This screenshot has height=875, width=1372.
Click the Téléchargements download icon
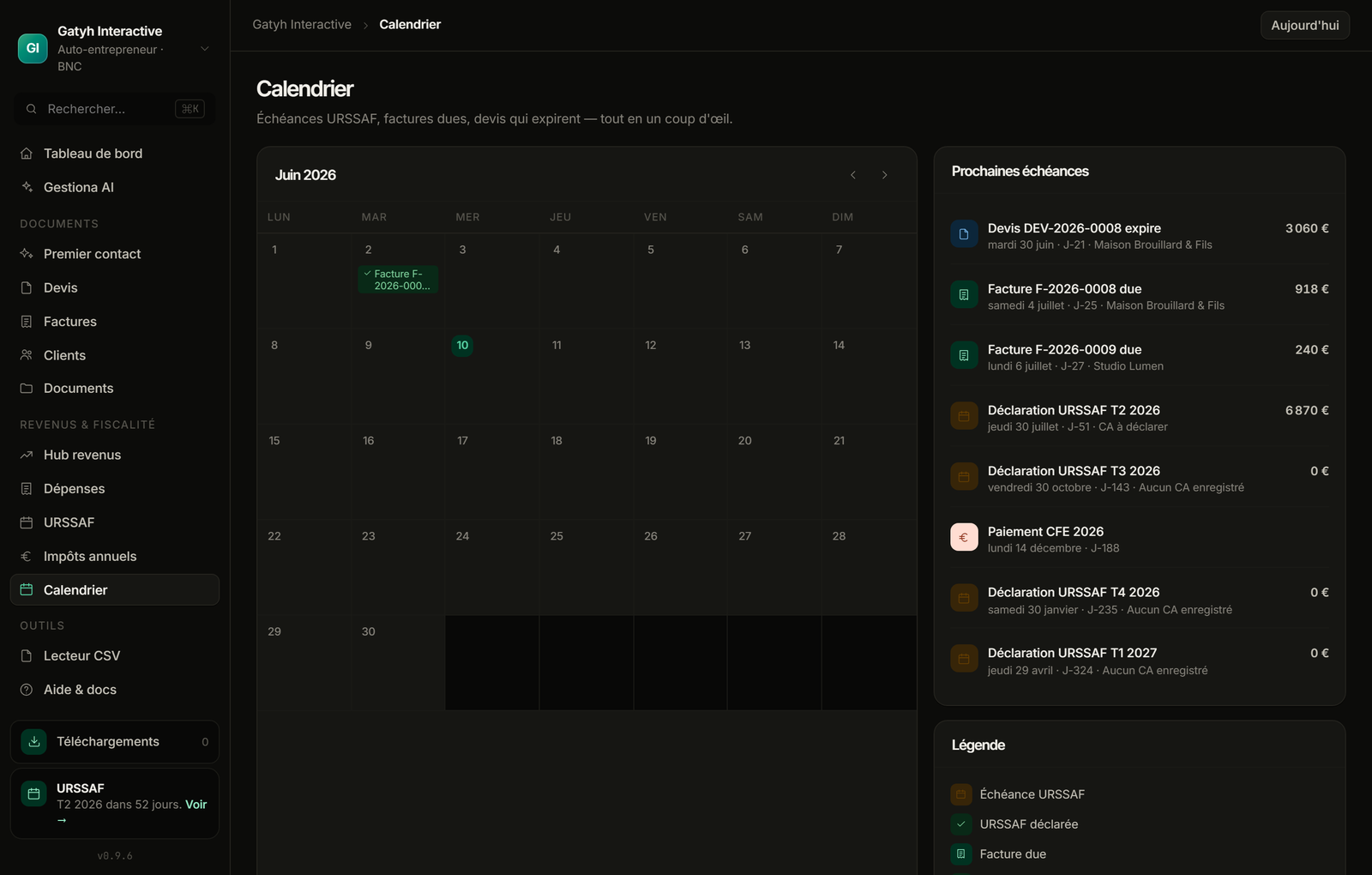(x=34, y=742)
